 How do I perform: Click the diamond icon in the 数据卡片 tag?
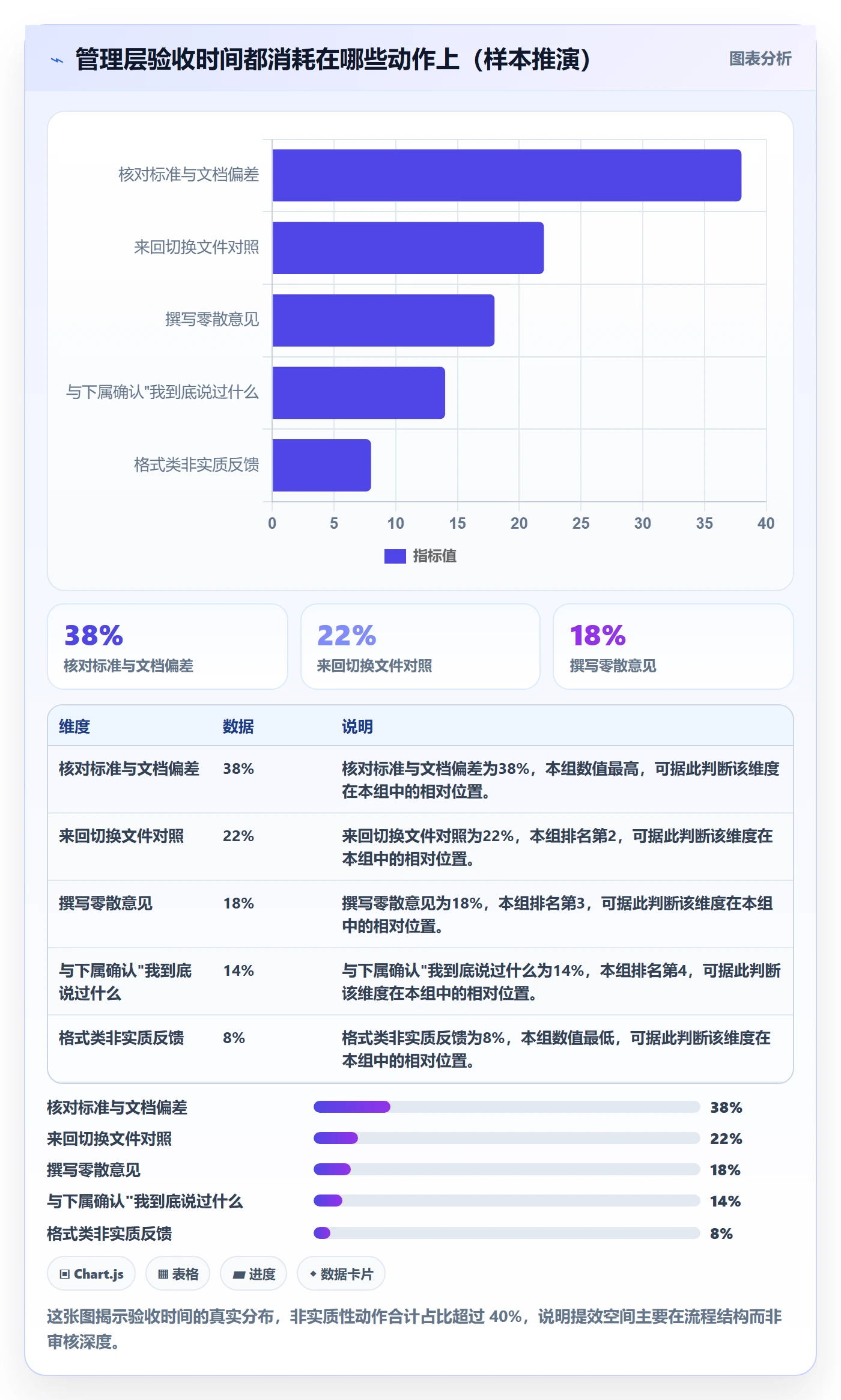tap(313, 1274)
